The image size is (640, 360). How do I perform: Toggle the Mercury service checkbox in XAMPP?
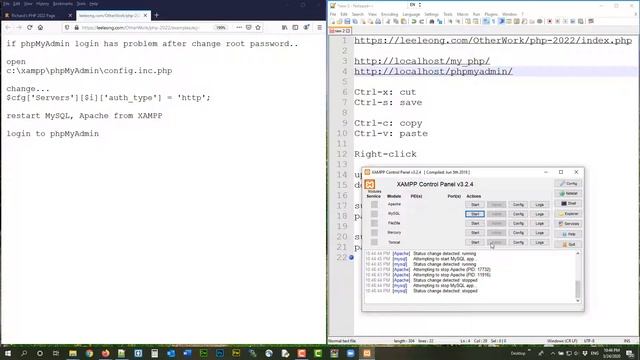[374, 233]
